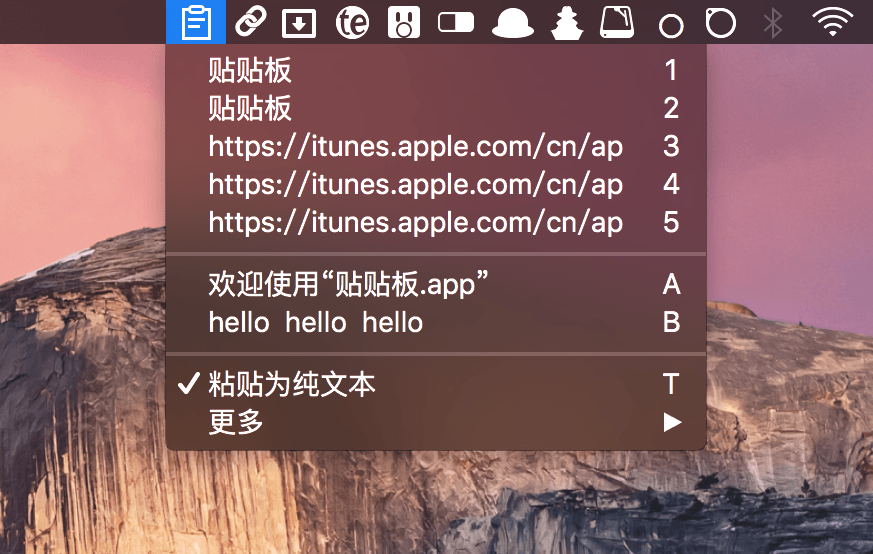Click the clipboard icon in menu bar

tap(196, 21)
